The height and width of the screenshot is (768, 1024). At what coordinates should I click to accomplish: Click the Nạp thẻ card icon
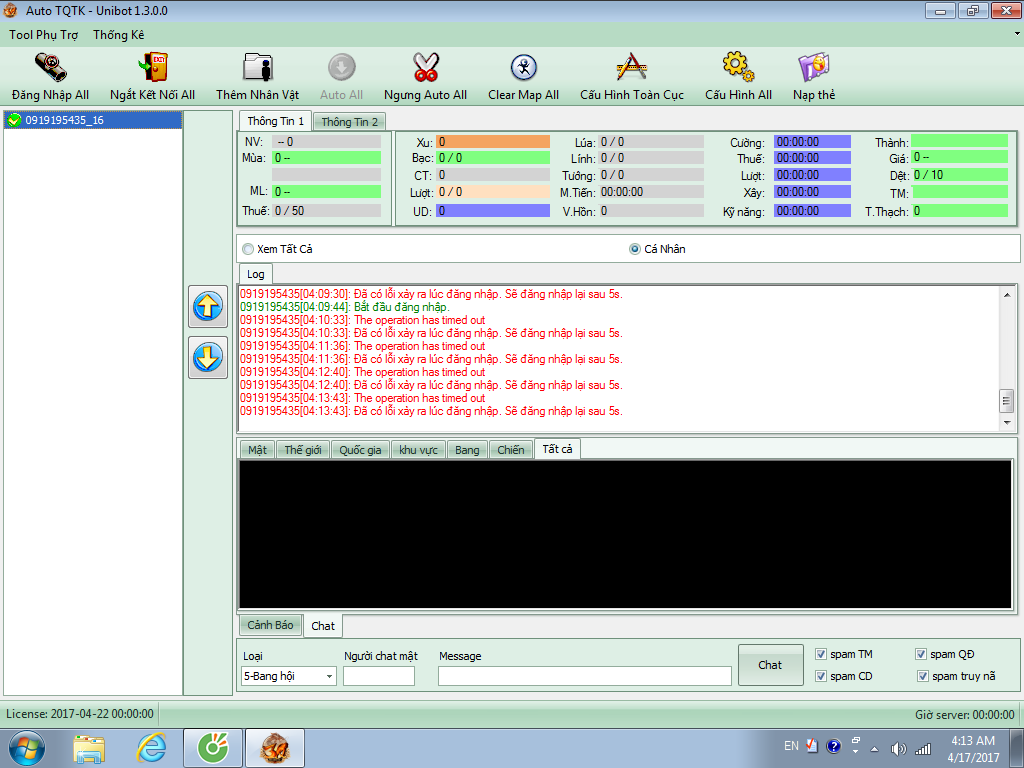click(814, 67)
